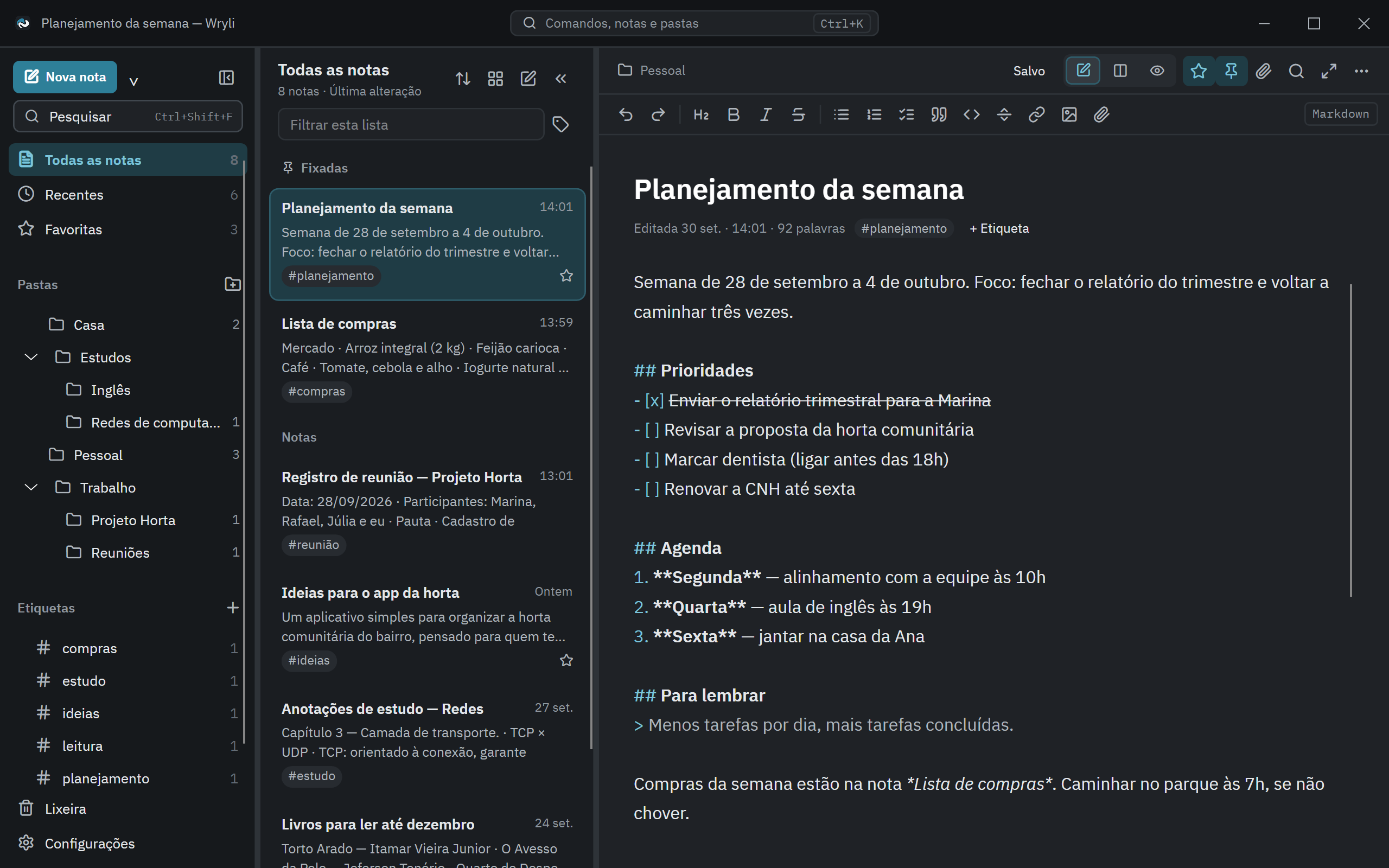Open the more options menu in the editor
This screenshot has height=868, width=1389.
(1361, 71)
